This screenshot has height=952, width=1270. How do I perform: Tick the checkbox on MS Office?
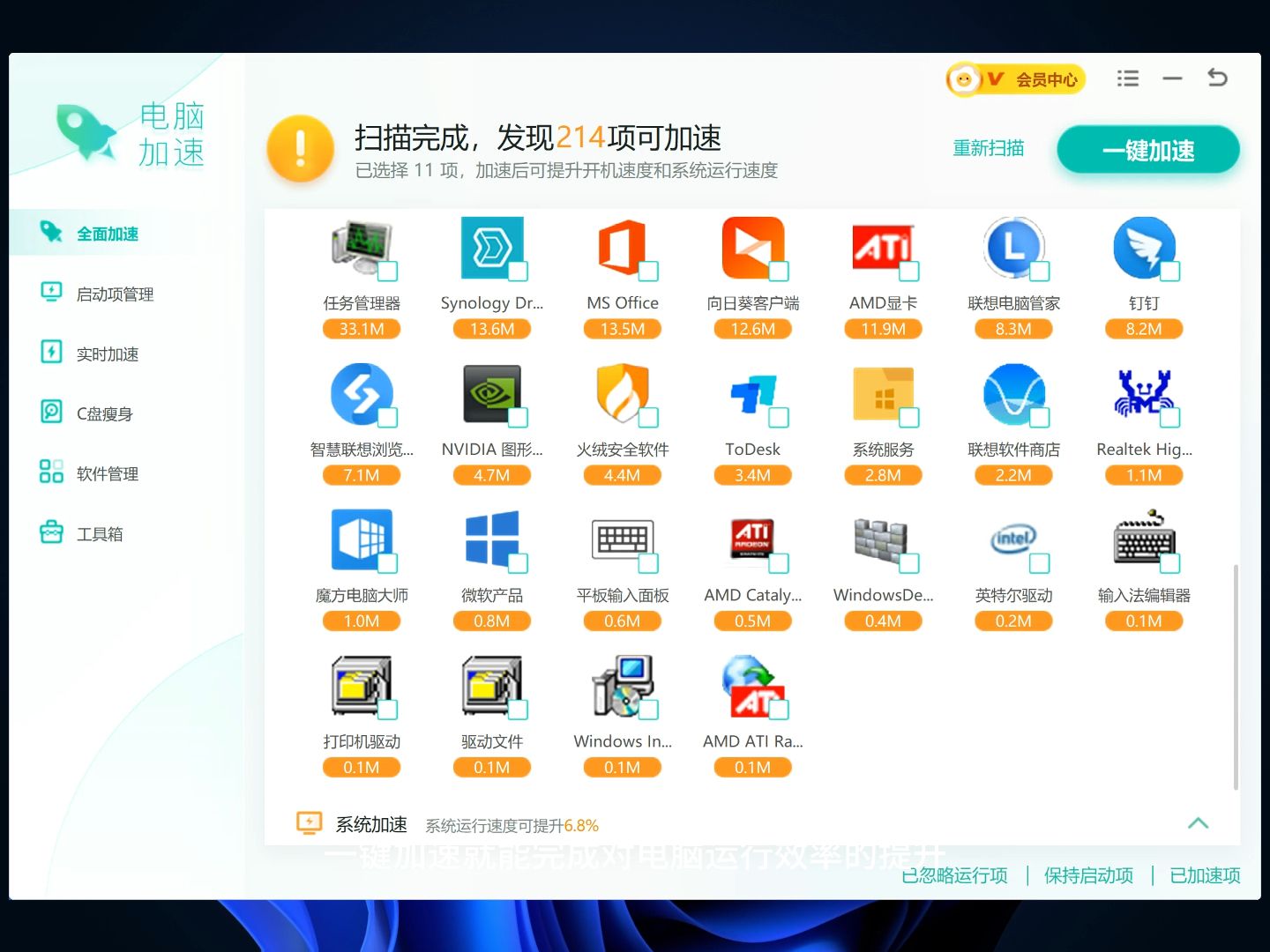649,271
